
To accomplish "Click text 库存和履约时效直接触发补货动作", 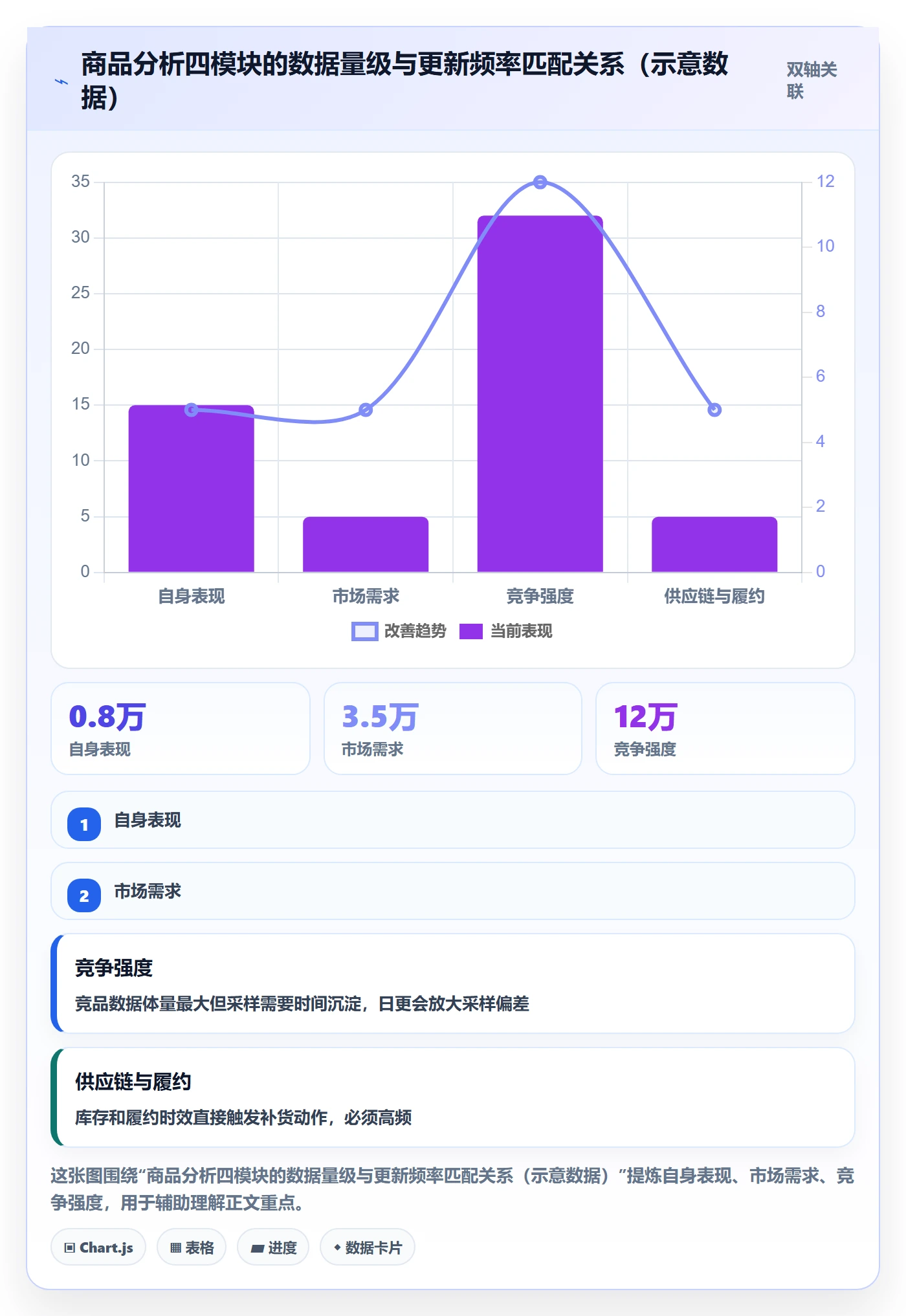I will [x=201, y=1118].
